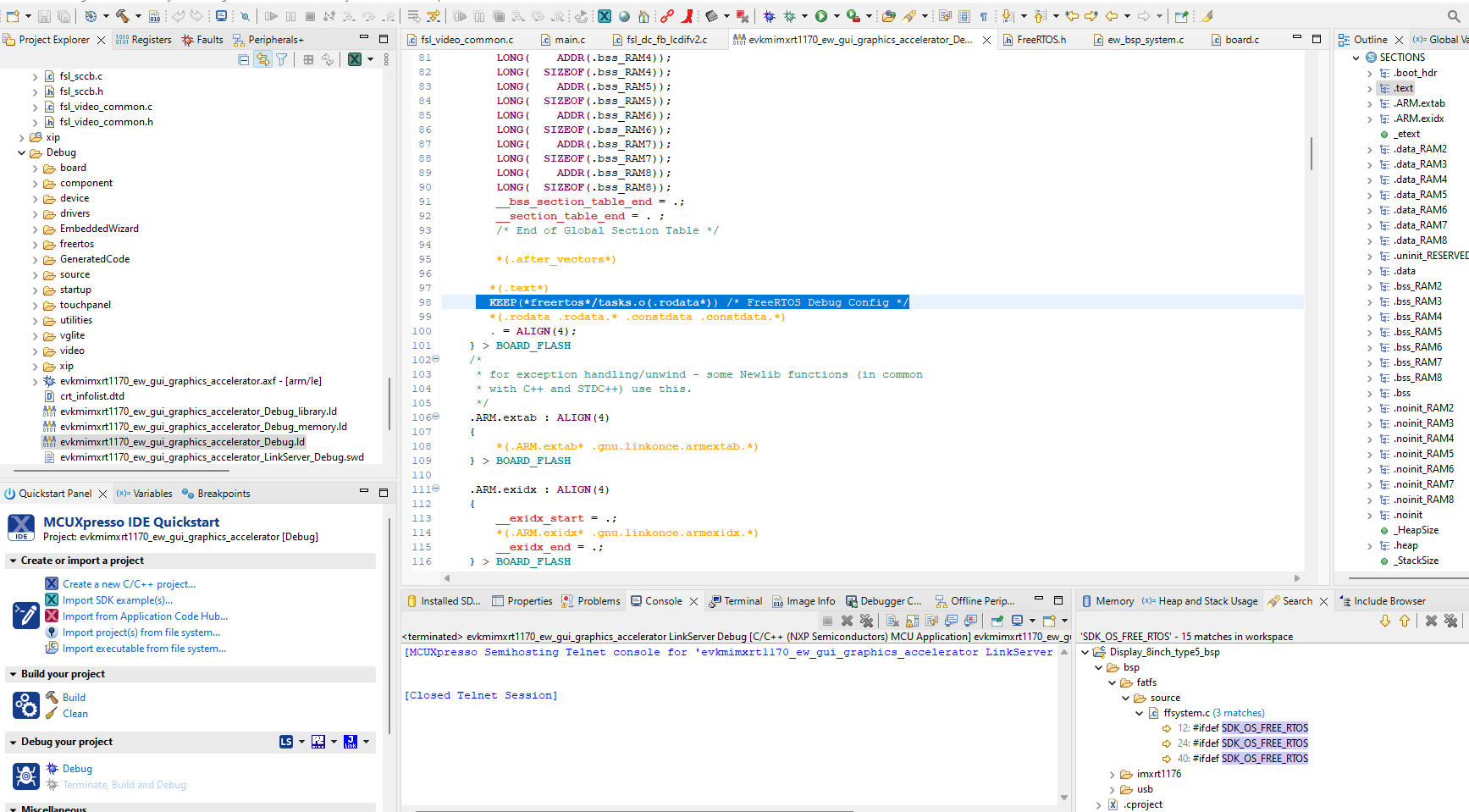This screenshot has height=812, width=1469.
Task: Show next match in the Search view
Action: click(1385, 621)
